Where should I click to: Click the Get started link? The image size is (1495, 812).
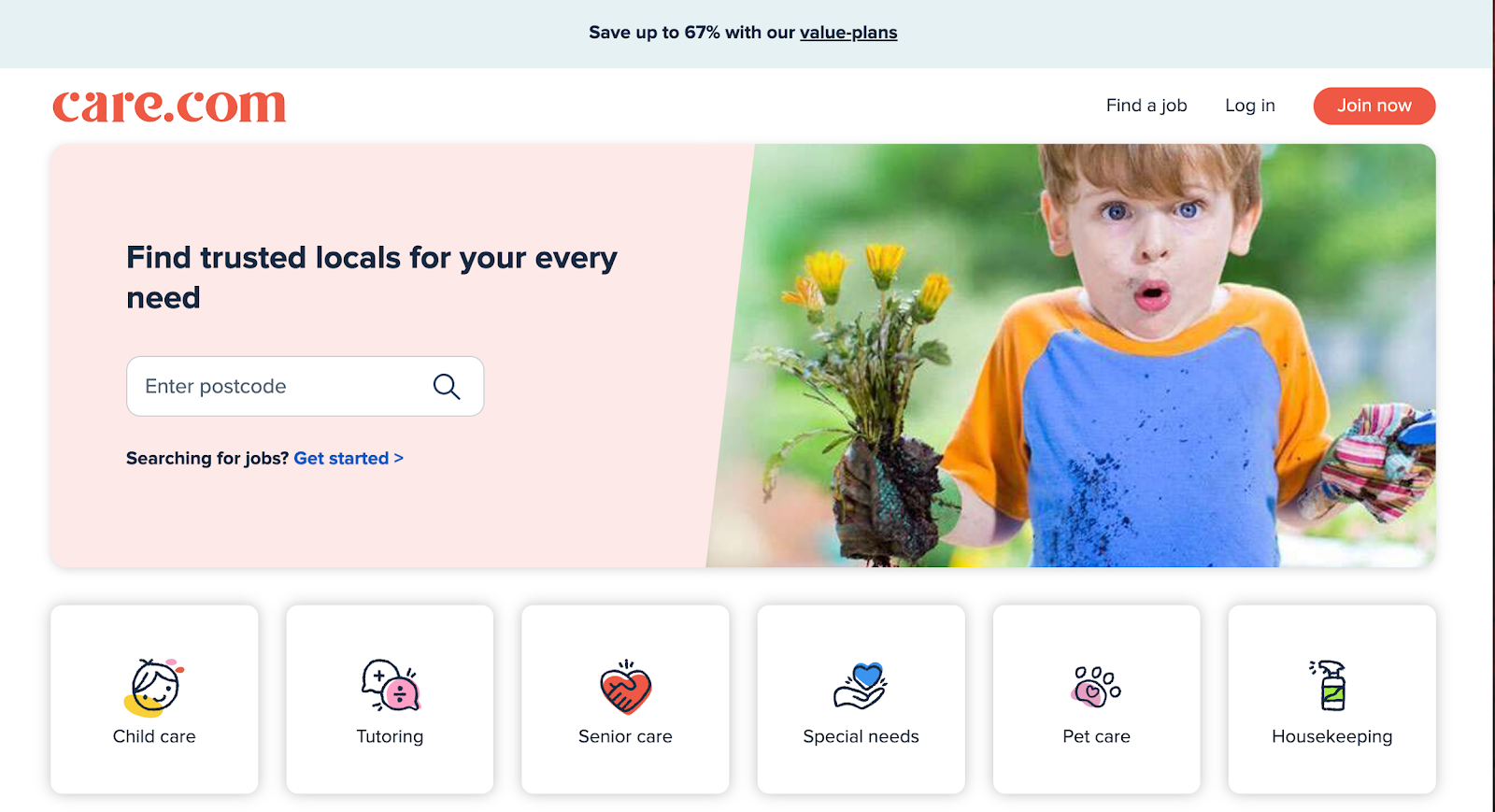(x=349, y=458)
